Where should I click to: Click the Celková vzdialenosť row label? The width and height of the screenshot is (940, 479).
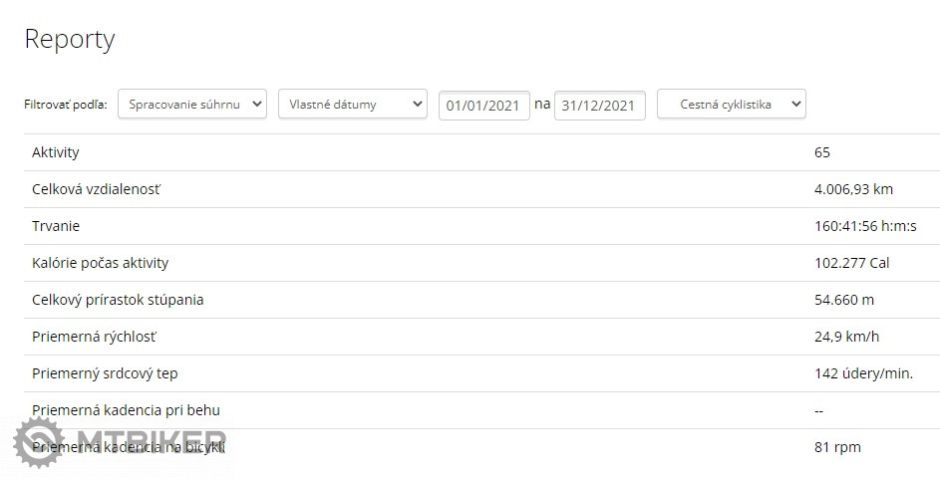coord(95,189)
